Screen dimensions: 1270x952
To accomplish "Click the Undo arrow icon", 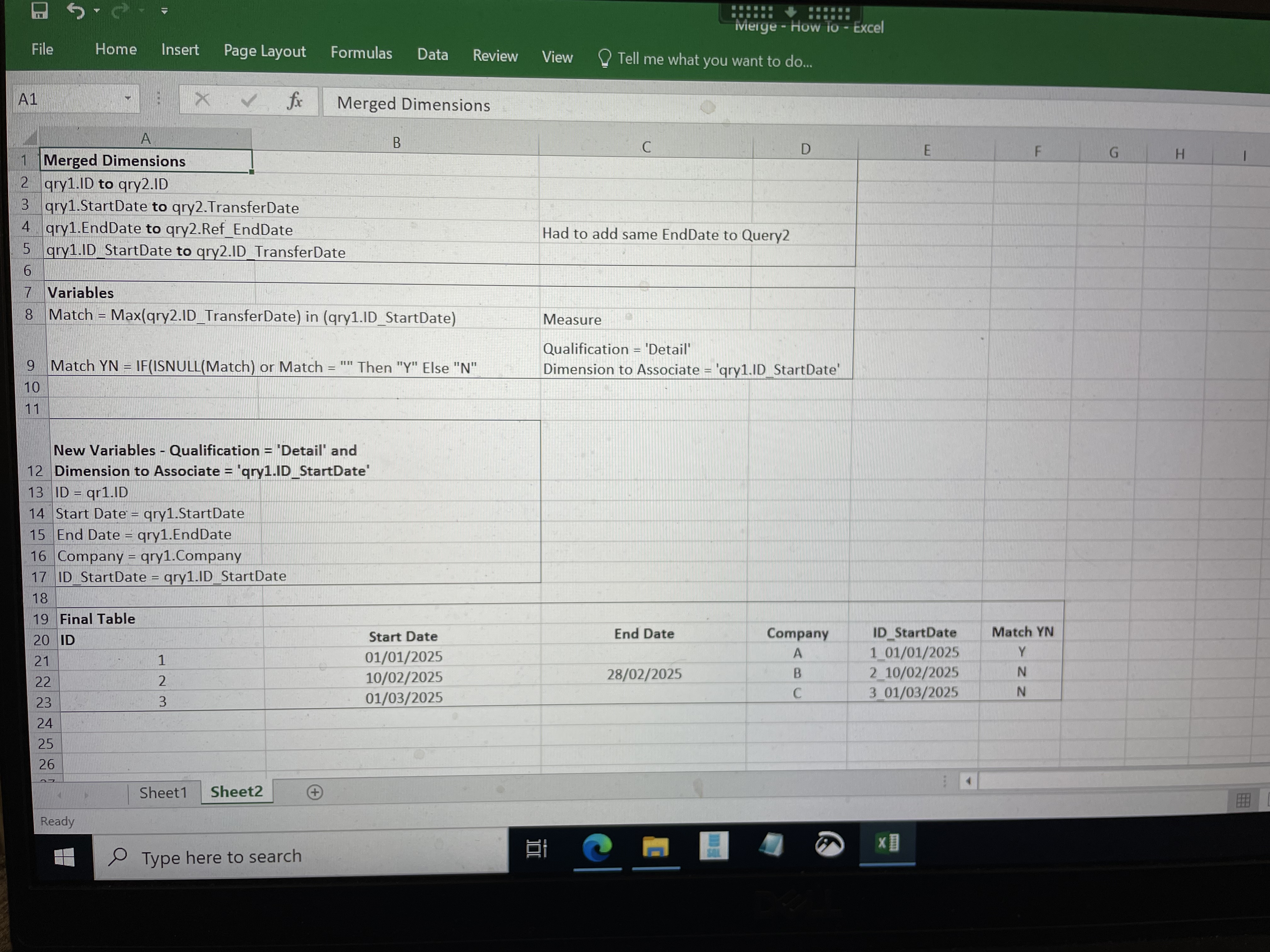I will click(x=76, y=10).
